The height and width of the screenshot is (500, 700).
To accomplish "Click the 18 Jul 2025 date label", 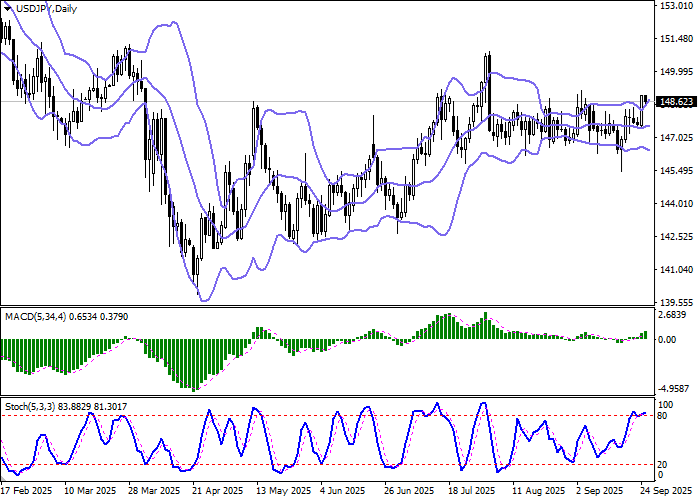I will tap(472, 492).
